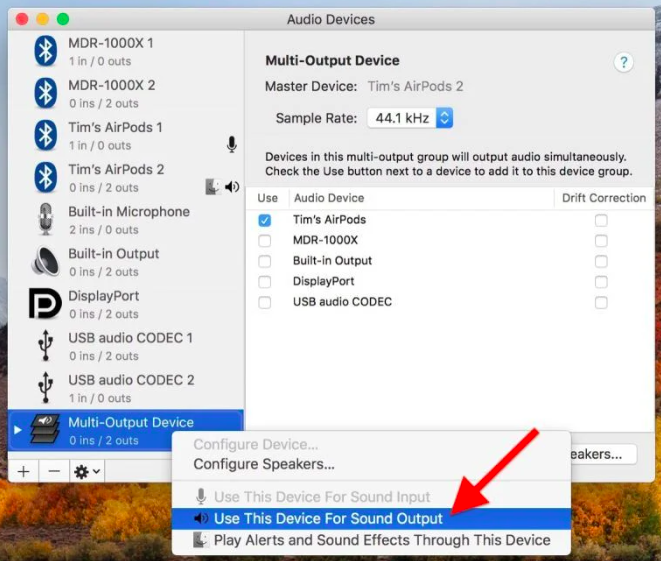
Task: Enable Drift Correction for Built-in Output
Action: click(601, 261)
